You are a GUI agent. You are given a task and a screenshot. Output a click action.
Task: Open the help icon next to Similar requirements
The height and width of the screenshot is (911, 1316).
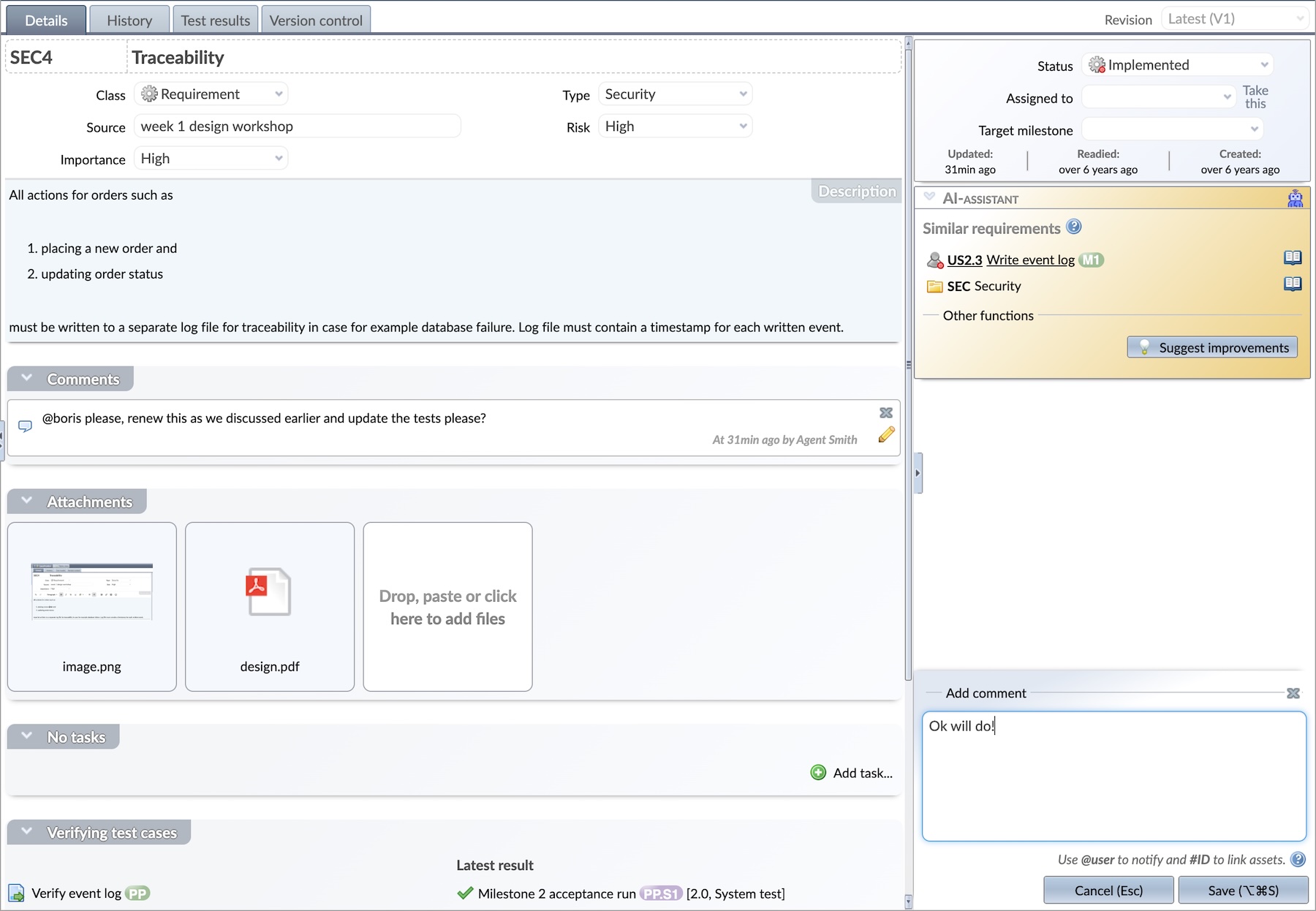coord(1073,227)
